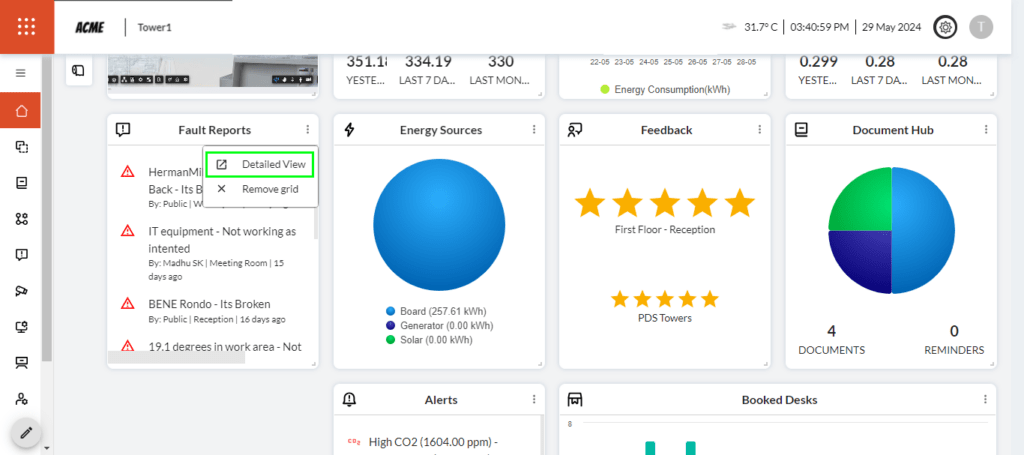
Task: Click the Fault Reports sidebar icon
Action: [x=21, y=255]
